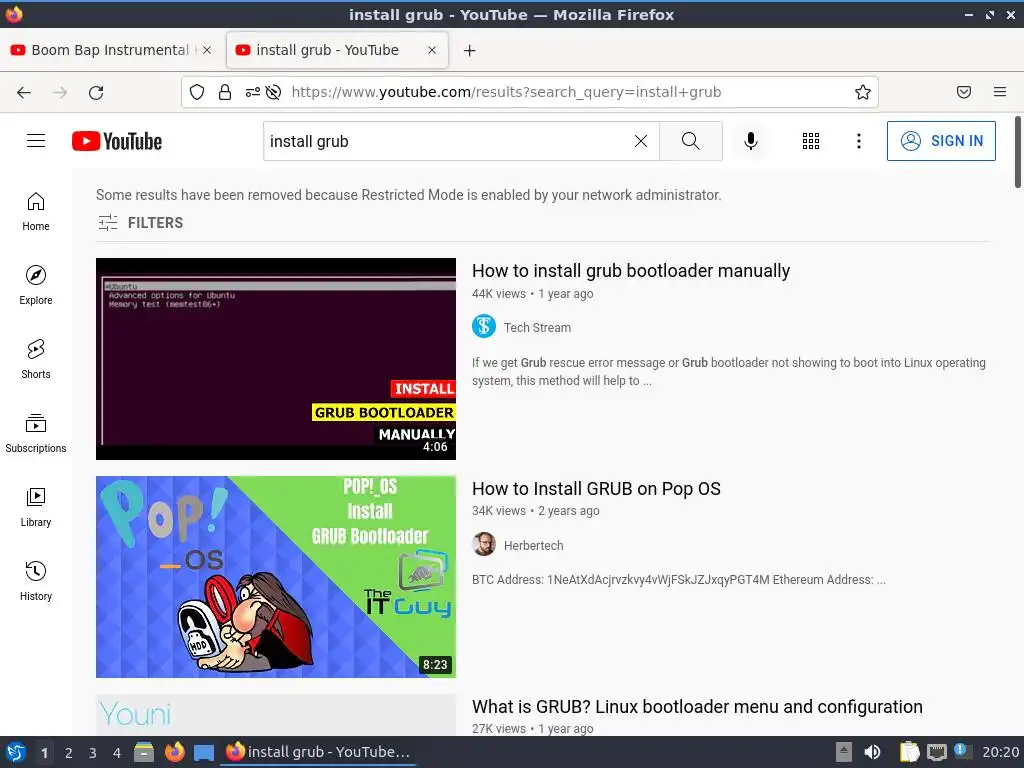Click the removable media eject tray icon
This screenshot has height=768, width=1024.
click(x=844, y=752)
